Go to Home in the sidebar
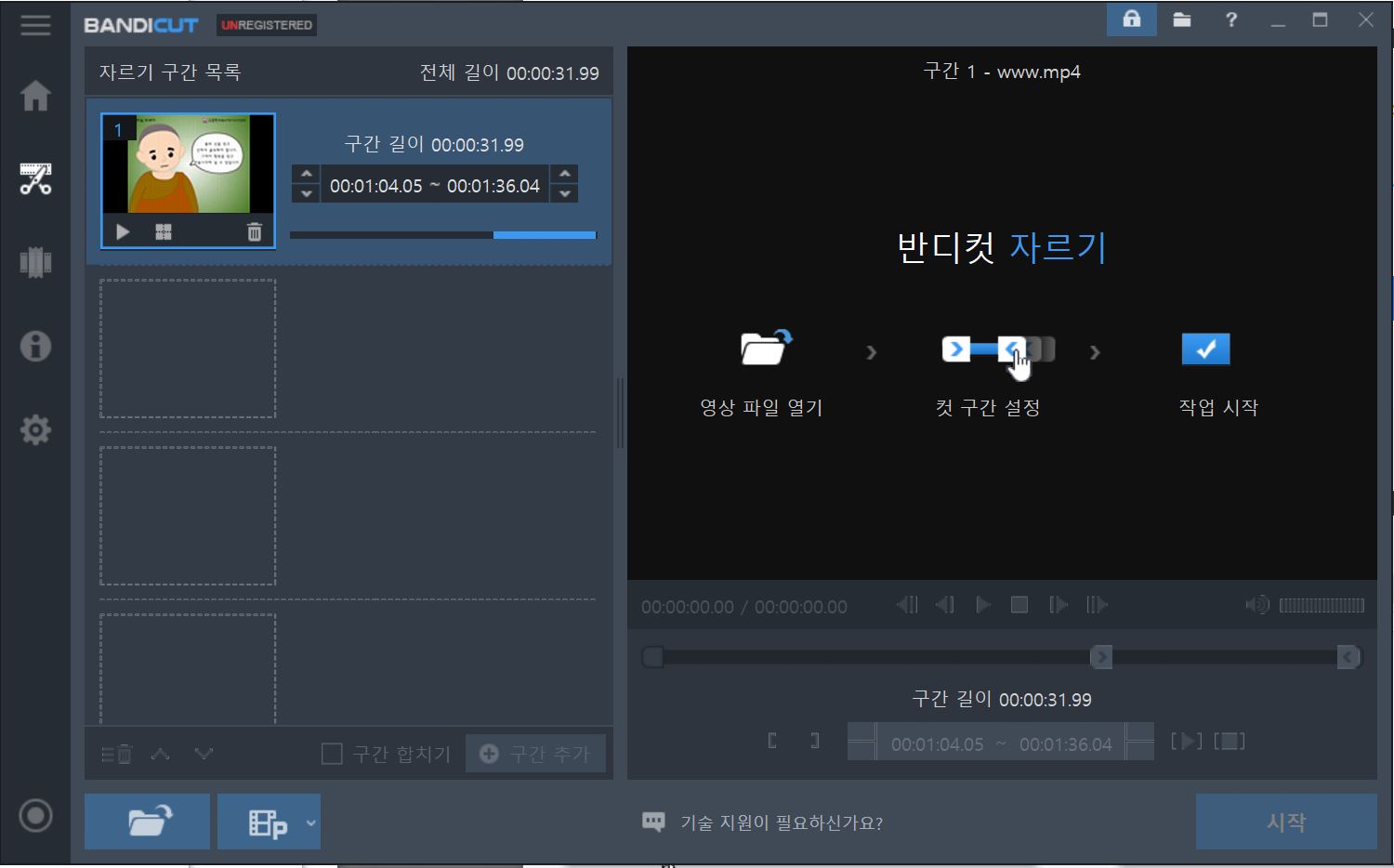 coord(35,96)
